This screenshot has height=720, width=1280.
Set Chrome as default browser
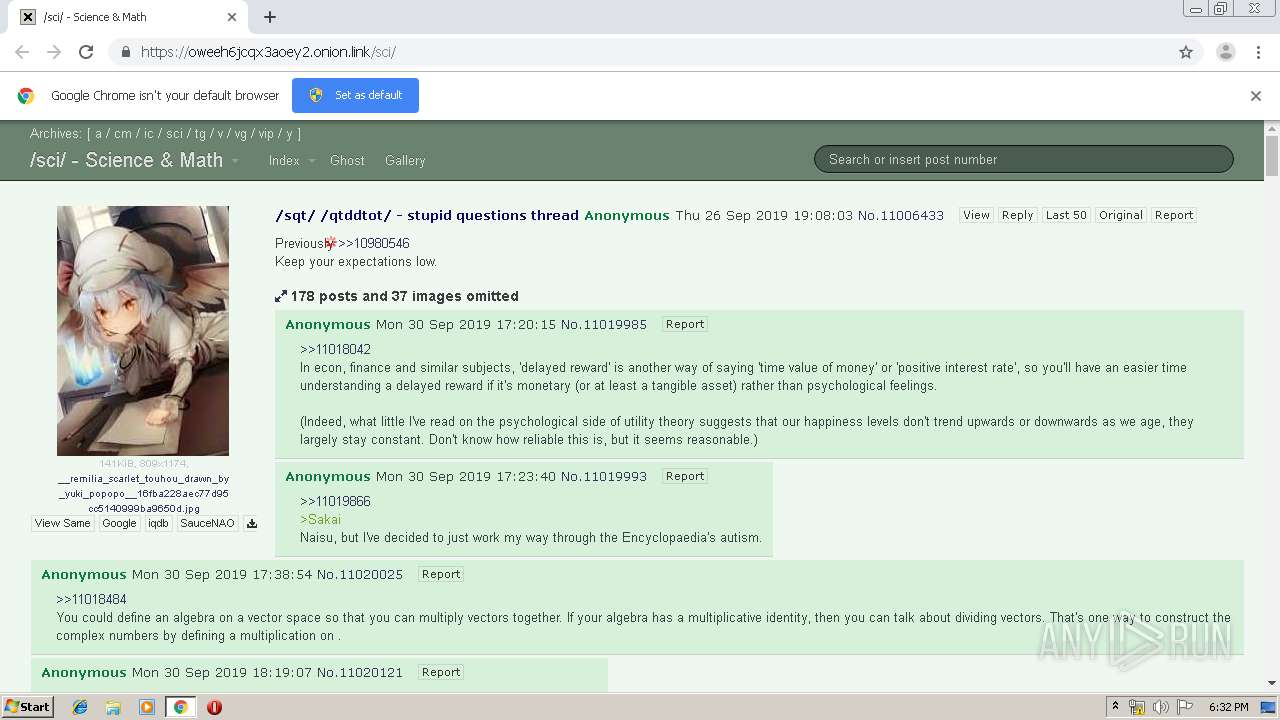pos(355,95)
